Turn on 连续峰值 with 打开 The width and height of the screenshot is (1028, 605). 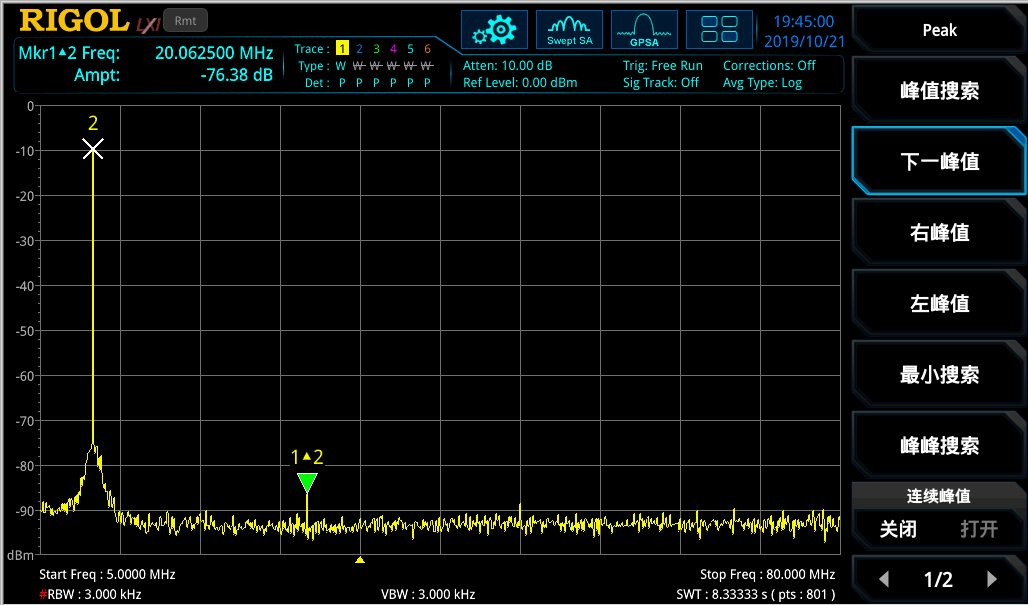[x=978, y=529]
